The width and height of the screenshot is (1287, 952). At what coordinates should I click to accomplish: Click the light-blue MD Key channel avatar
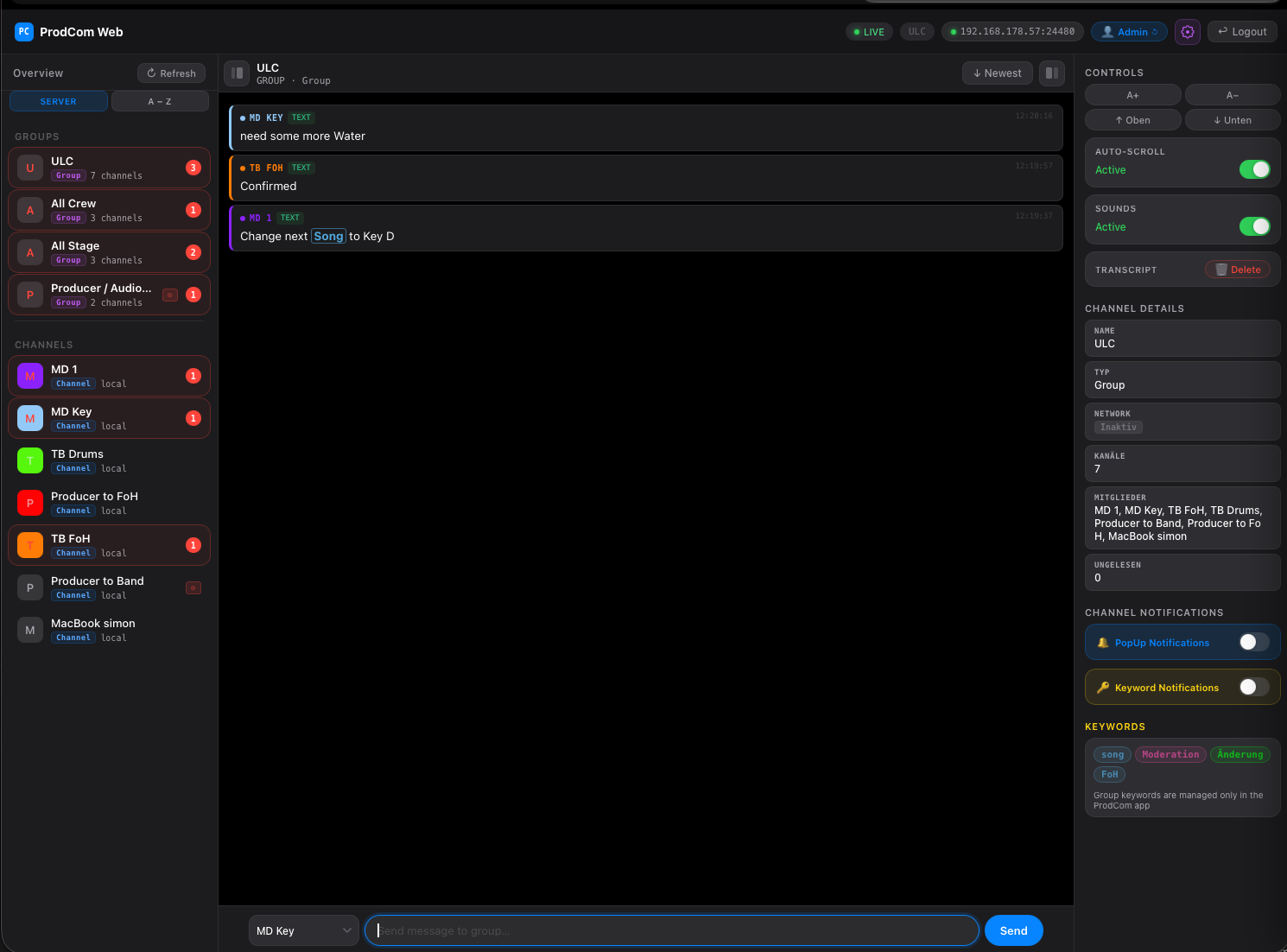30,418
